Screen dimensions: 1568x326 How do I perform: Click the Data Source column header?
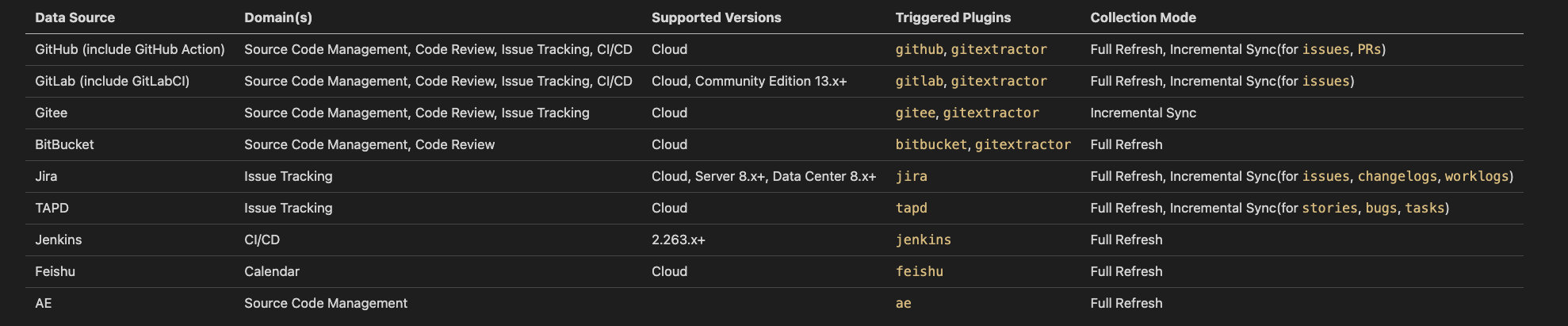click(x=75, y=17)
